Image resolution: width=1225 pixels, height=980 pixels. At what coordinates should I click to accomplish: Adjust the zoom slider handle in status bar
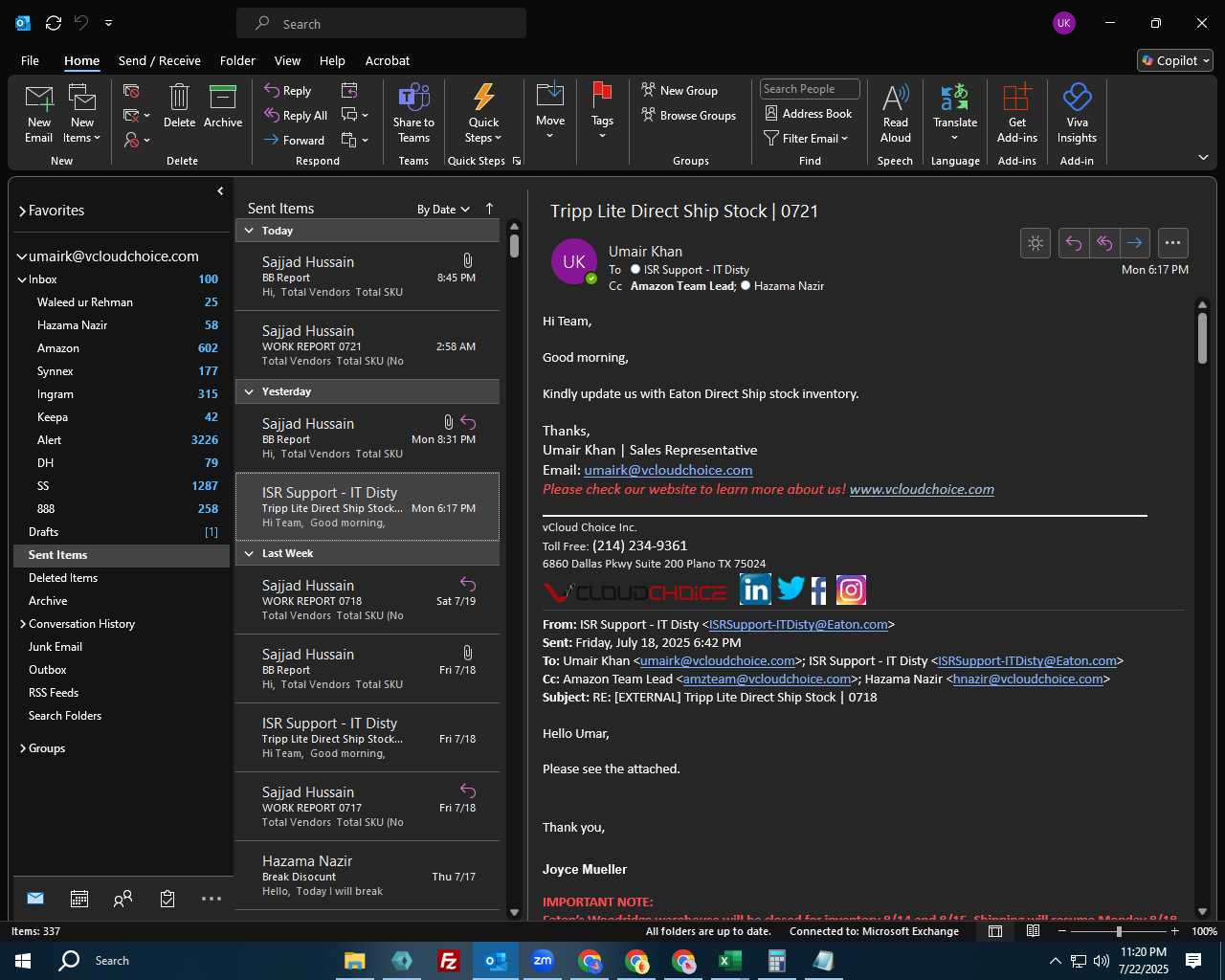point(1119,931)
